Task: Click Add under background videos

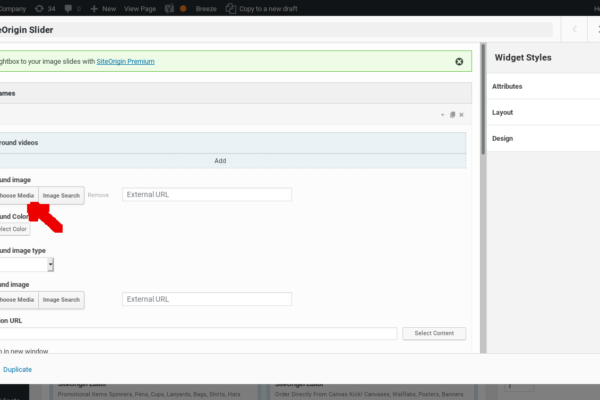Action: (219, 160)
